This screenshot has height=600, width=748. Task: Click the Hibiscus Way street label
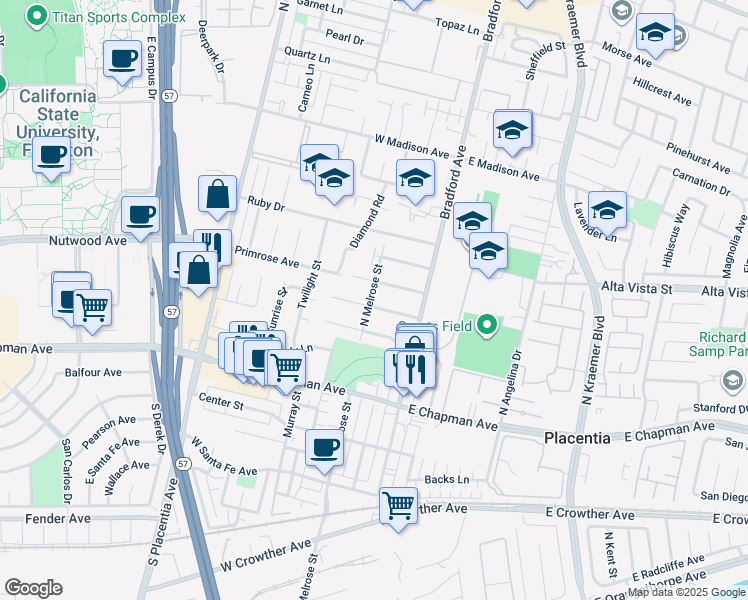(x=675, y=236)
